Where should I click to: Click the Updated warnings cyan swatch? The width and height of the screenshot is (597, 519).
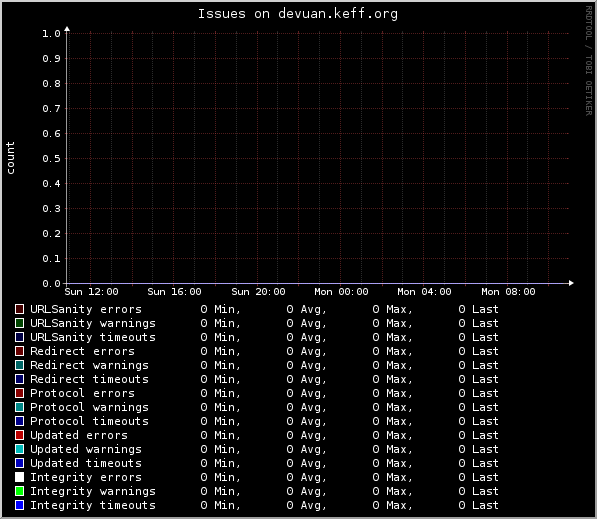[x=19, y=449]
